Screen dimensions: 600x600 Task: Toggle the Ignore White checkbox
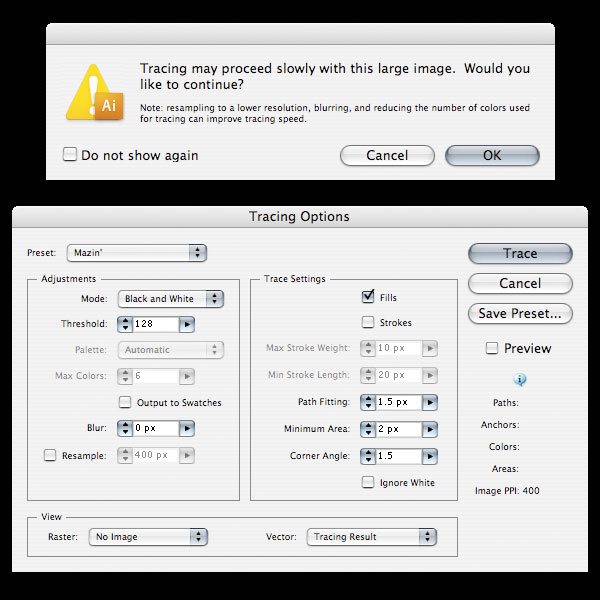368,482
